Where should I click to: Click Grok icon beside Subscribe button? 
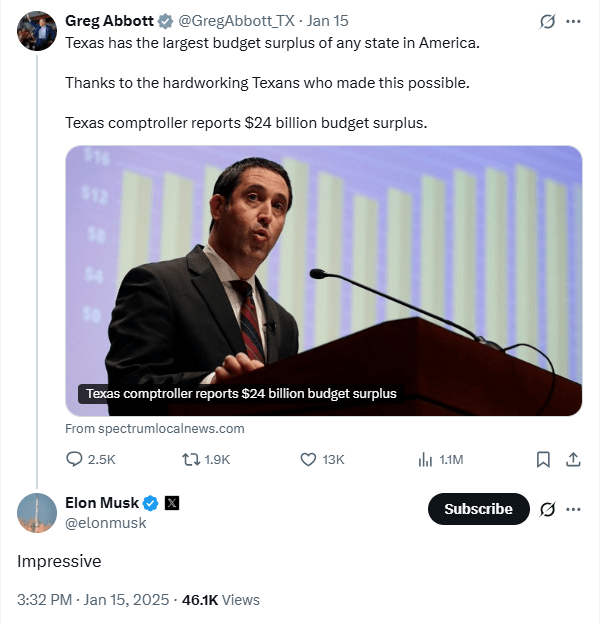[x=547, y=509]
